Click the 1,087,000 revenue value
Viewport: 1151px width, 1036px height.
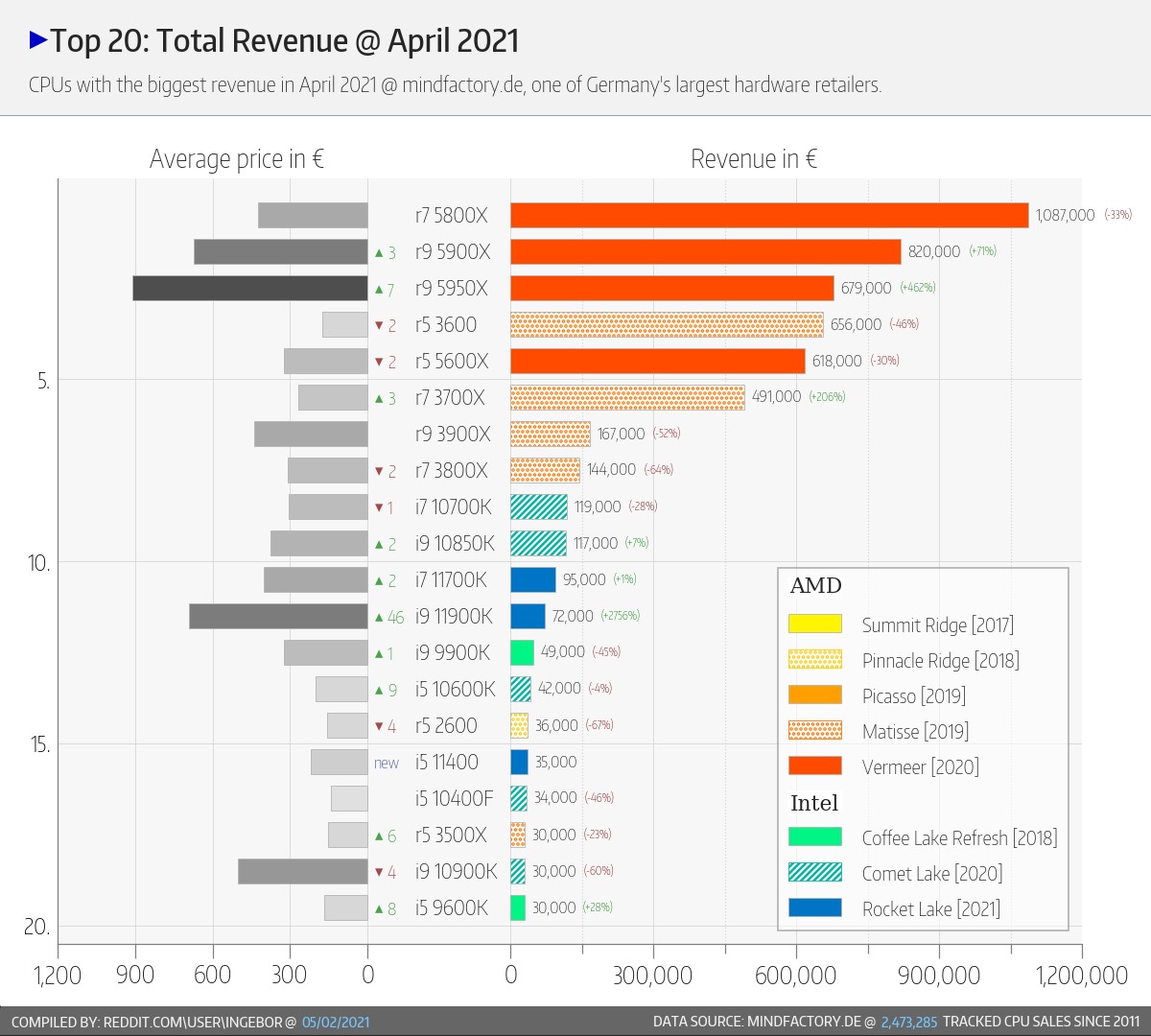(x=1065, y=216)
